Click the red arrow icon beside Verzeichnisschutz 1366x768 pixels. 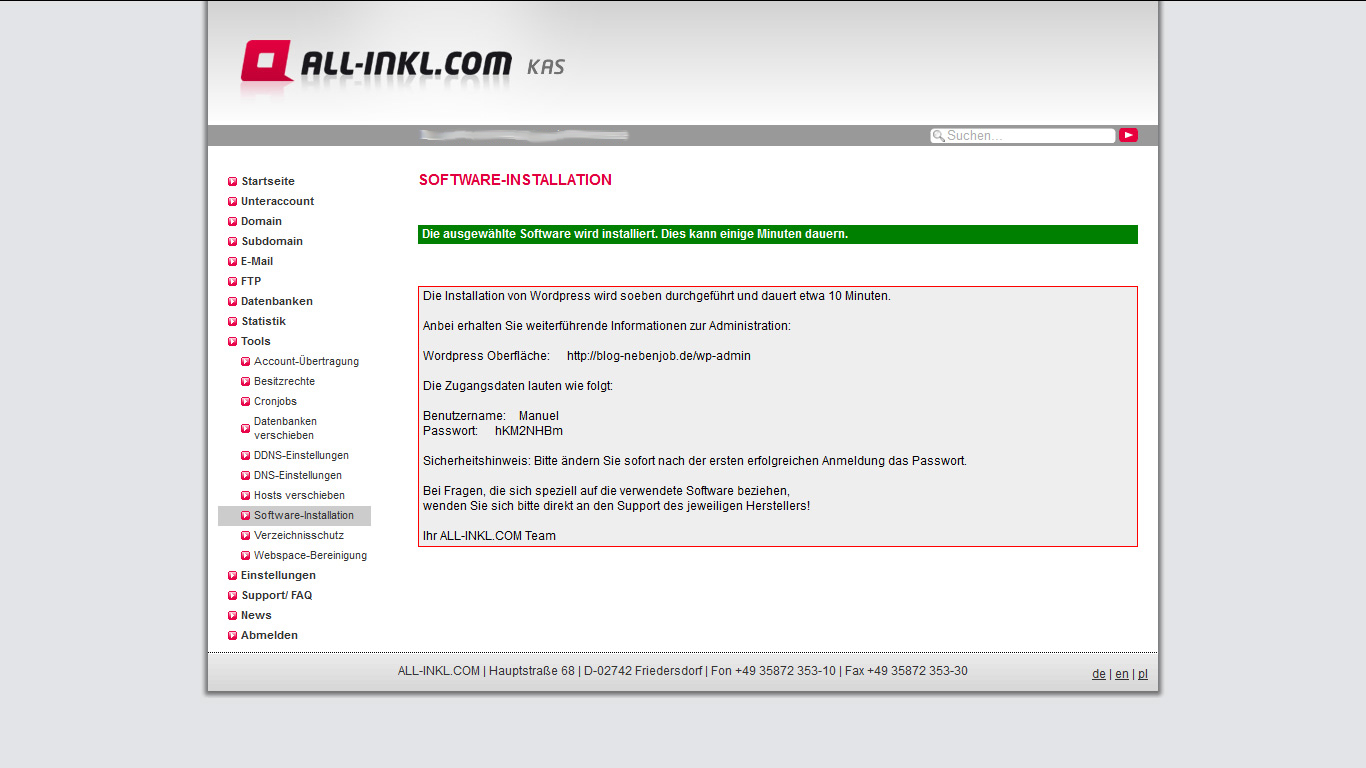[245, 536]
